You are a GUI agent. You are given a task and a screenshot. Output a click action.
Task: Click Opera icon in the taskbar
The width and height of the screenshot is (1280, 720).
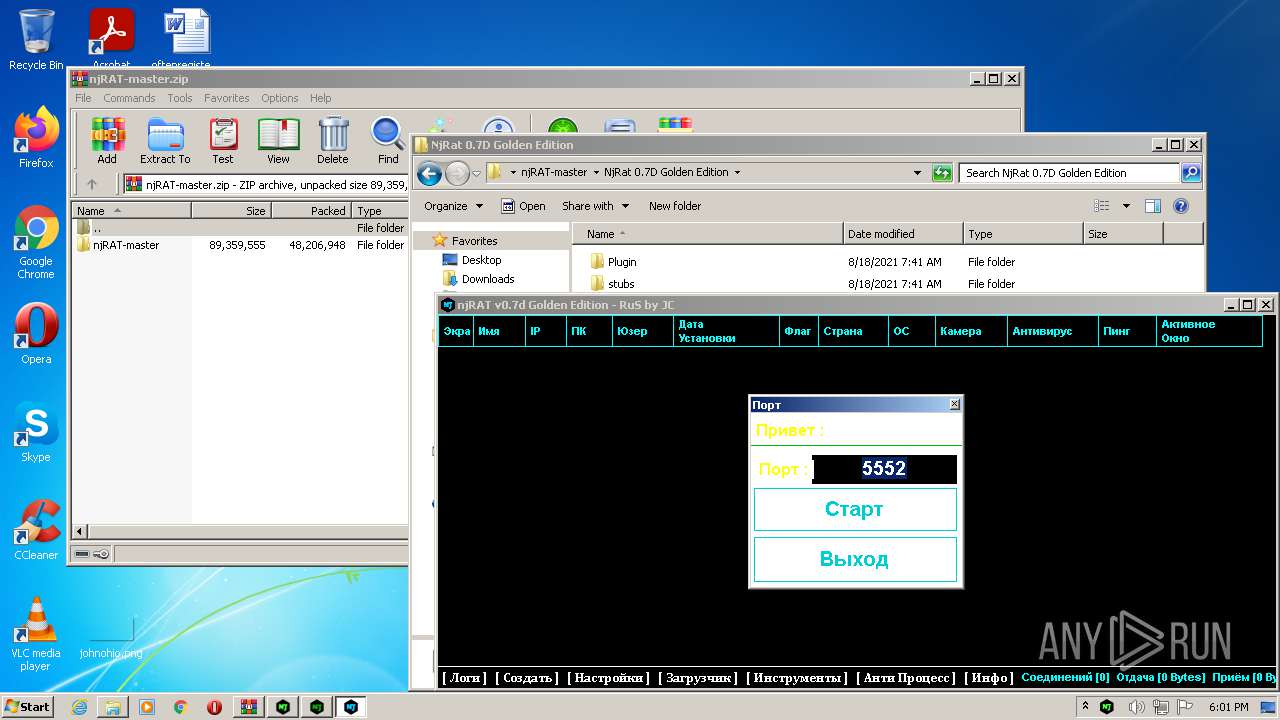[x=215, y=707]
